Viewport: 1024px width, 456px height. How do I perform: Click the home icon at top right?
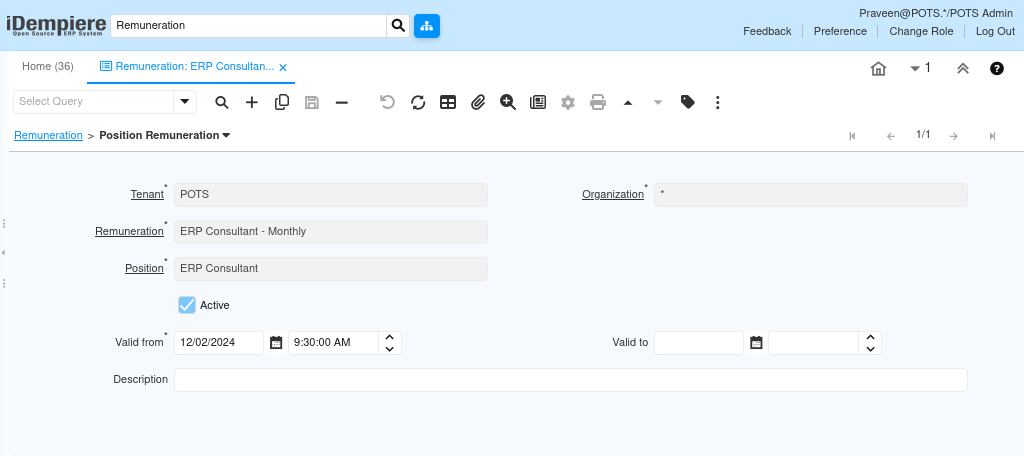click(x=878, y=68)
